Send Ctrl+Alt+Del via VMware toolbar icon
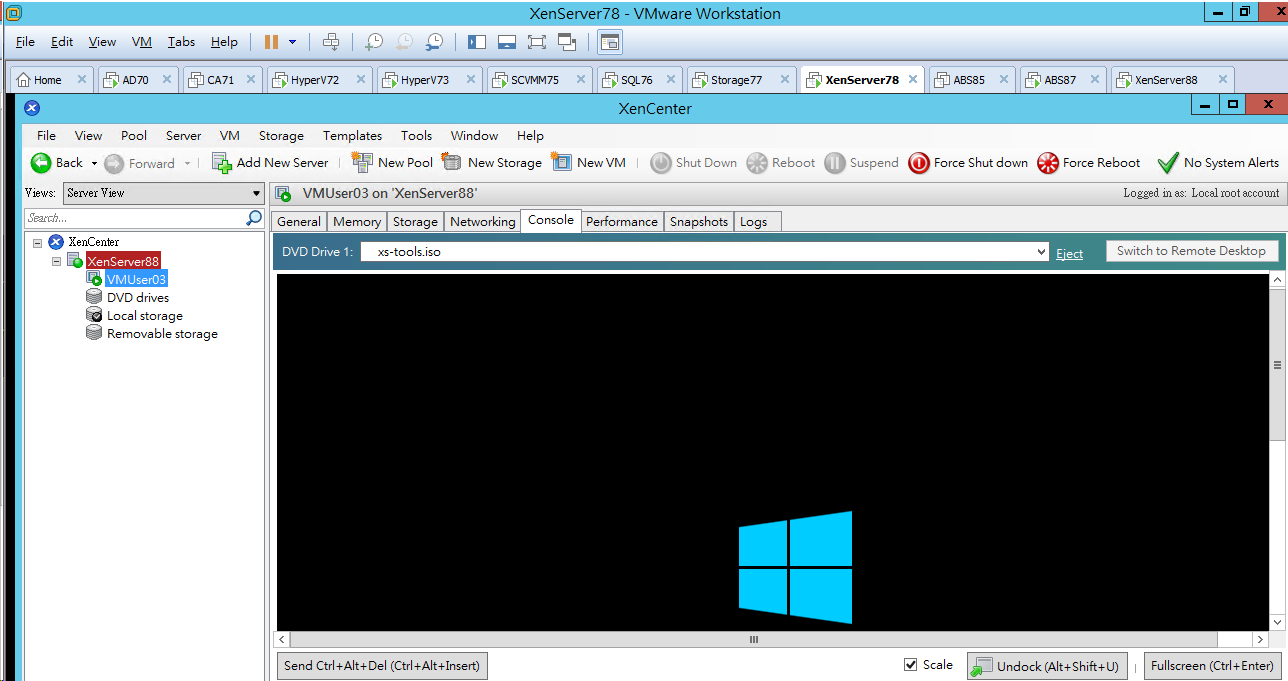1288x681 pixels. point(331,42)
